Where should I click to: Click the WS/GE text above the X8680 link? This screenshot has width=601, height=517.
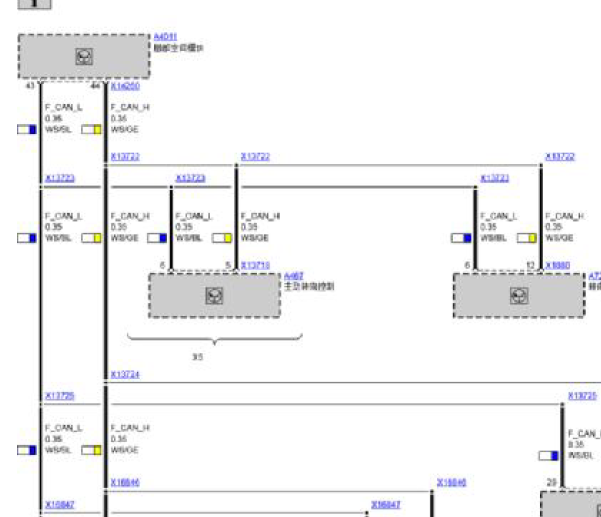(559, 238)
